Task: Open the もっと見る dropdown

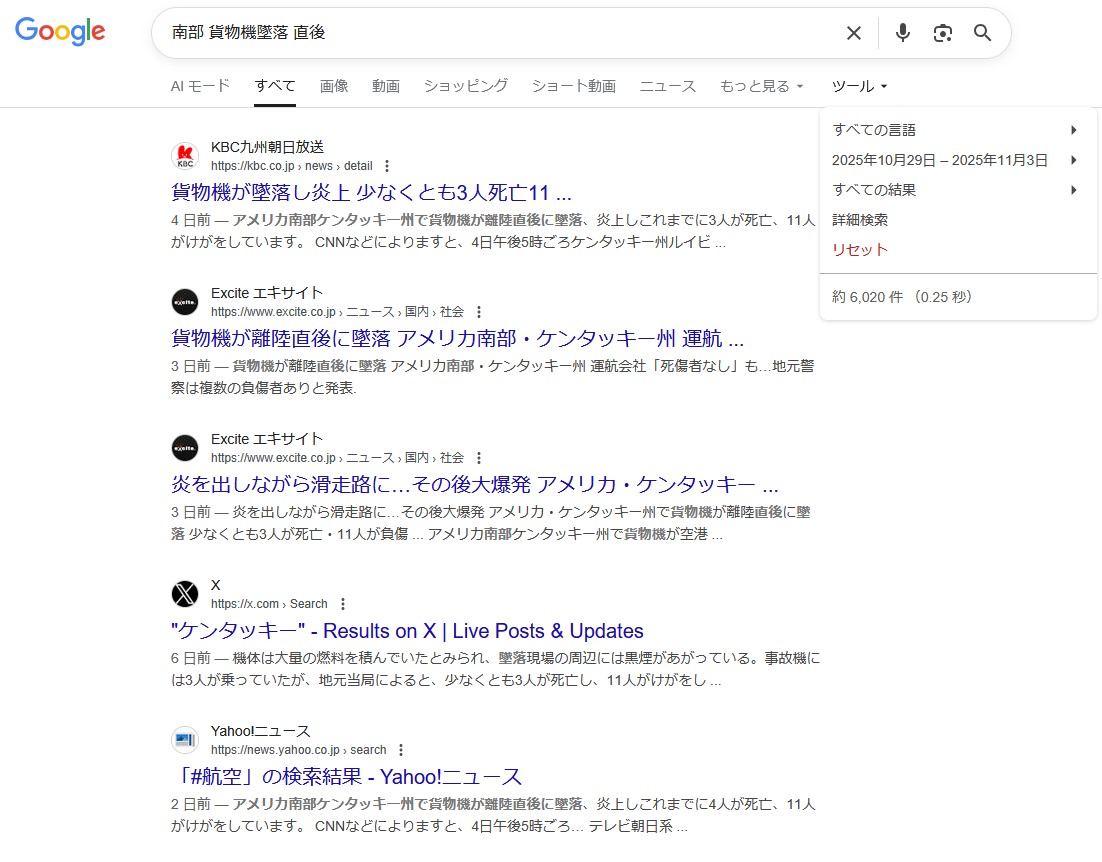Action: [x=761, y=86]
